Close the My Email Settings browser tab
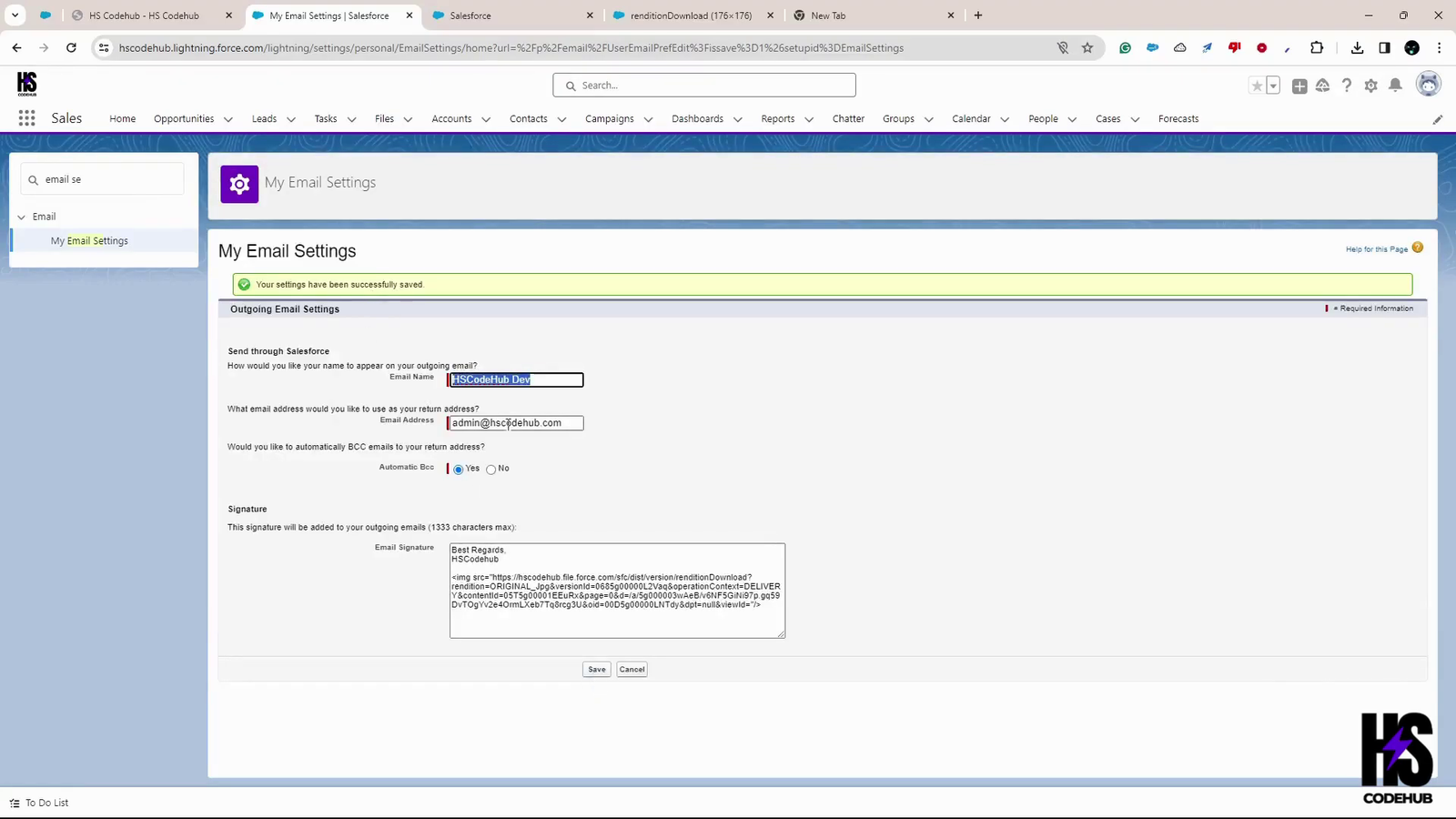Image resolution: width=1456 pixels, height=819 pixels. pyautogui.click(x=409, y=15)
